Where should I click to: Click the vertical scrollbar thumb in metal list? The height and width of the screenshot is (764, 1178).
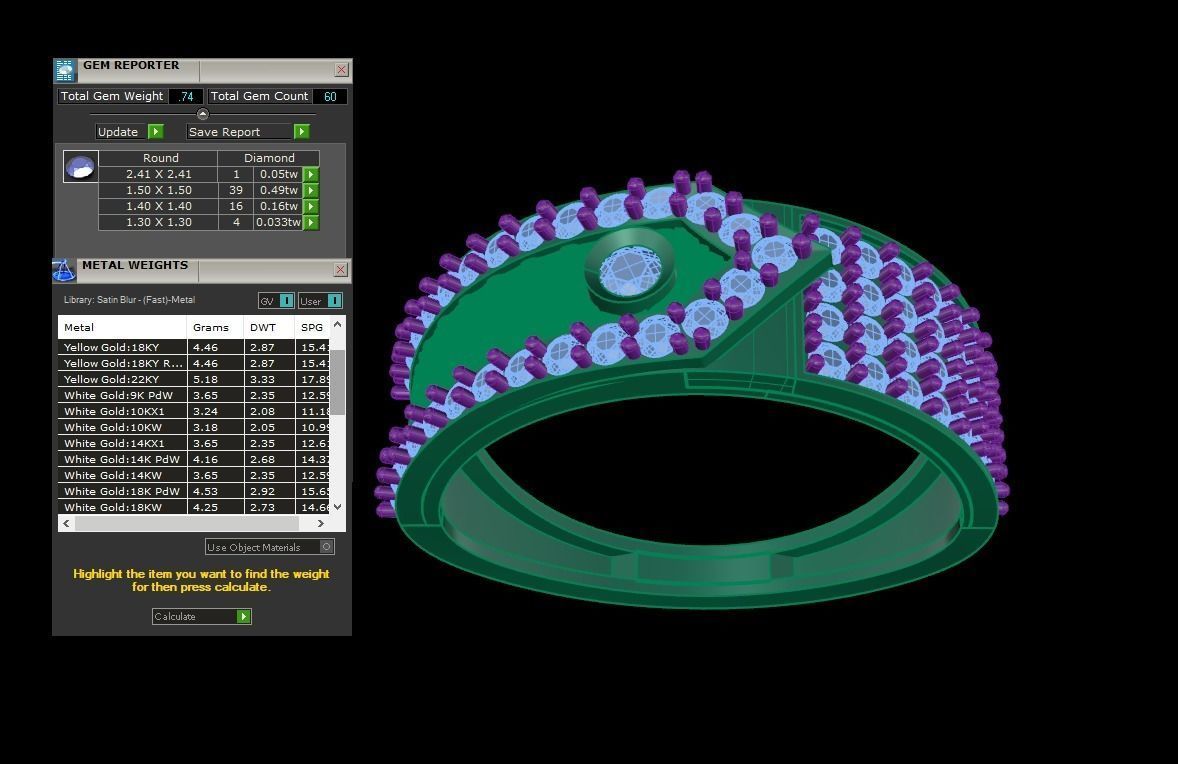tap(337, 382)
